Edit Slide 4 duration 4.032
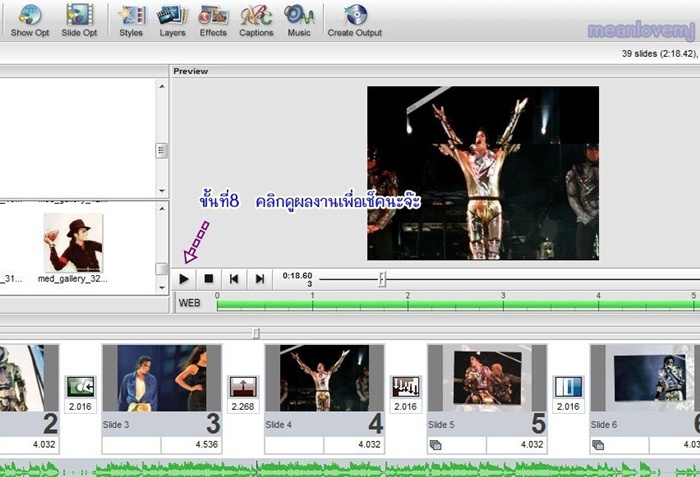Viewport: 700px width, 477px height. click(354, 445)
